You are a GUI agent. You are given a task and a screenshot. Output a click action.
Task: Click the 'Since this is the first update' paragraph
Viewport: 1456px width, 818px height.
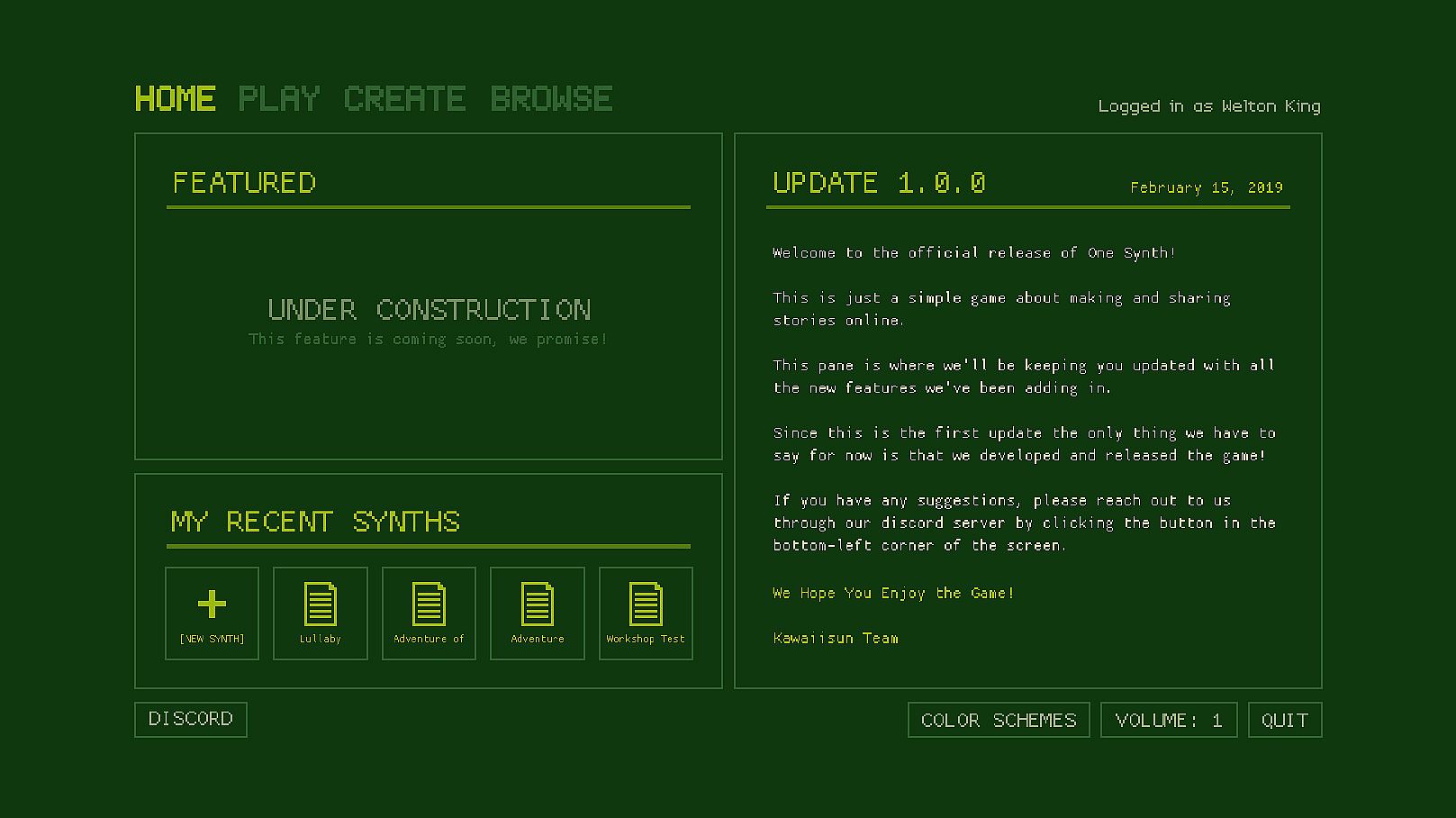point(1025,444)
